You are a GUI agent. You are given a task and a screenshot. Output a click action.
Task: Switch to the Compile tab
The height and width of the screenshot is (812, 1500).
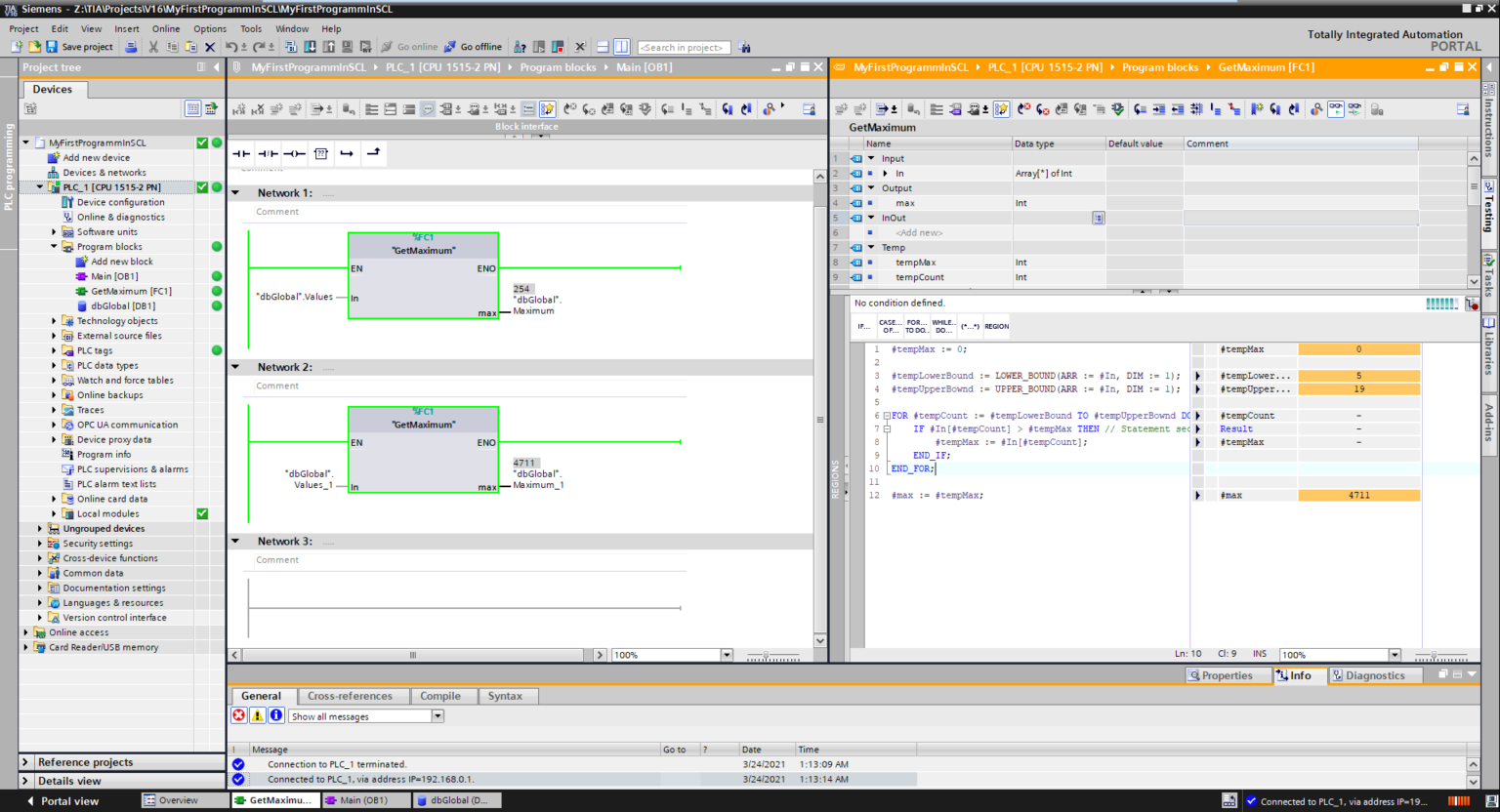(443, 696)
